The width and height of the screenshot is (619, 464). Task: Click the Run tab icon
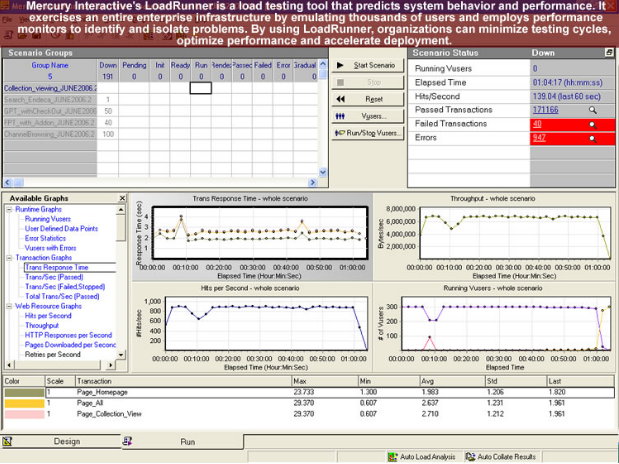tap(127, 441)
